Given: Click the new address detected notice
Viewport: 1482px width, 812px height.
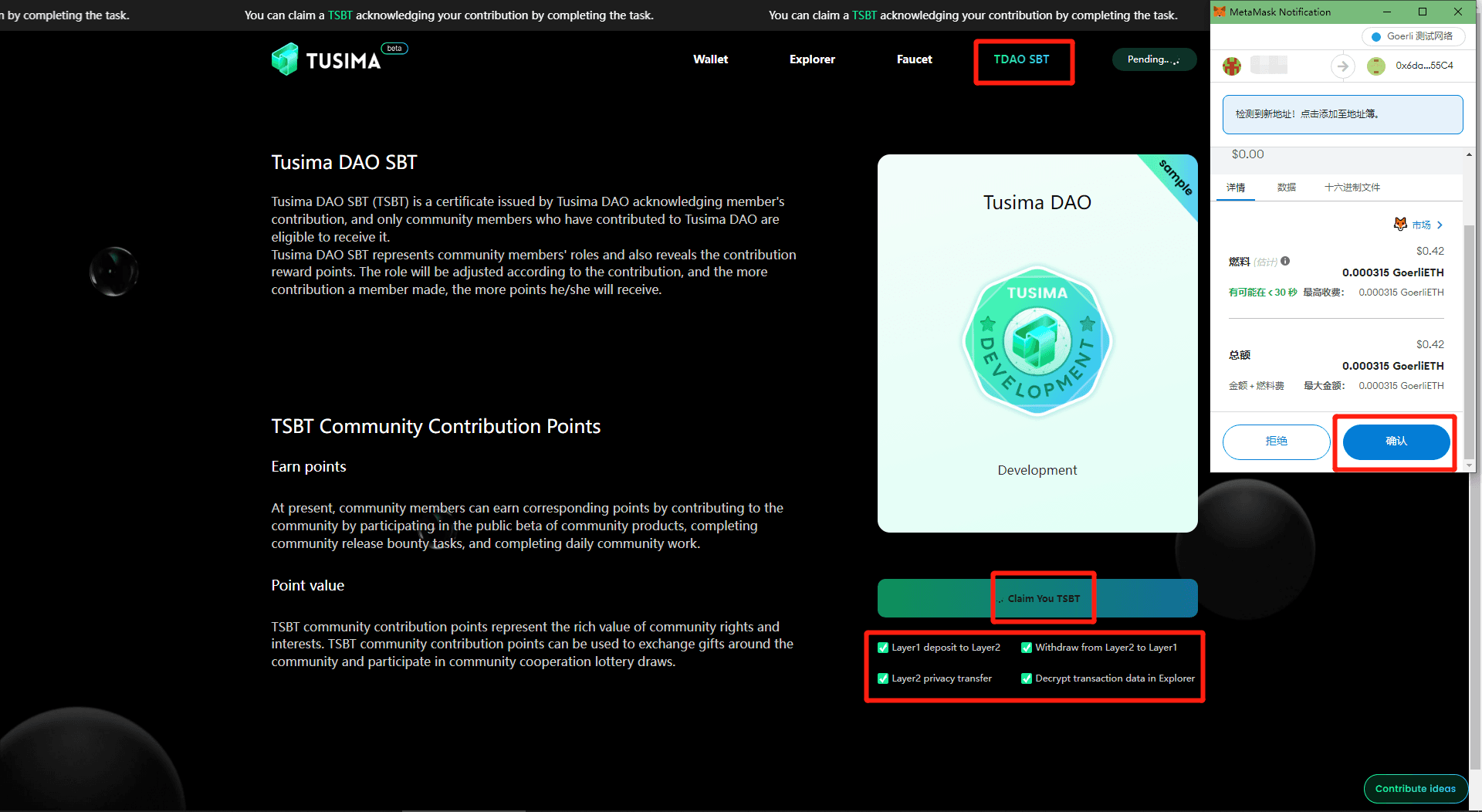Looking at the screenshot, I should tap(1342, 114).
